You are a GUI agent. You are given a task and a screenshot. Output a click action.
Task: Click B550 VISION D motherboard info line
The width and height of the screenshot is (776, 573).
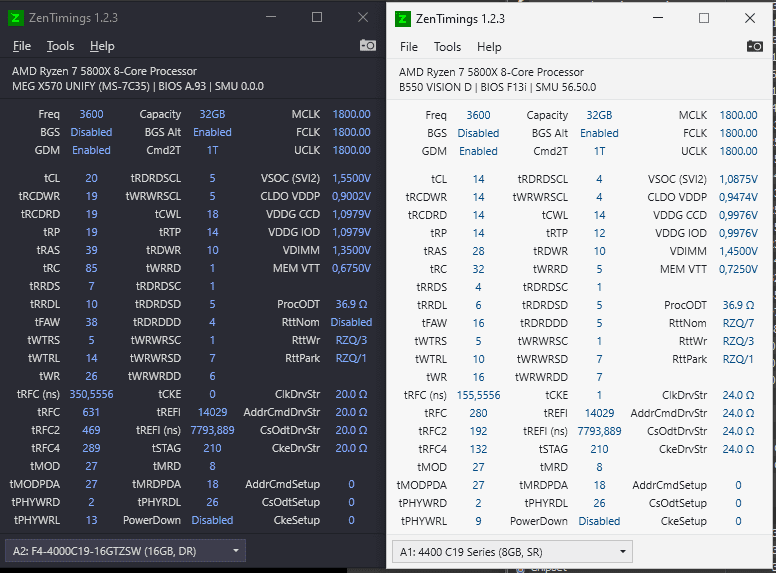tap(497, 87)
